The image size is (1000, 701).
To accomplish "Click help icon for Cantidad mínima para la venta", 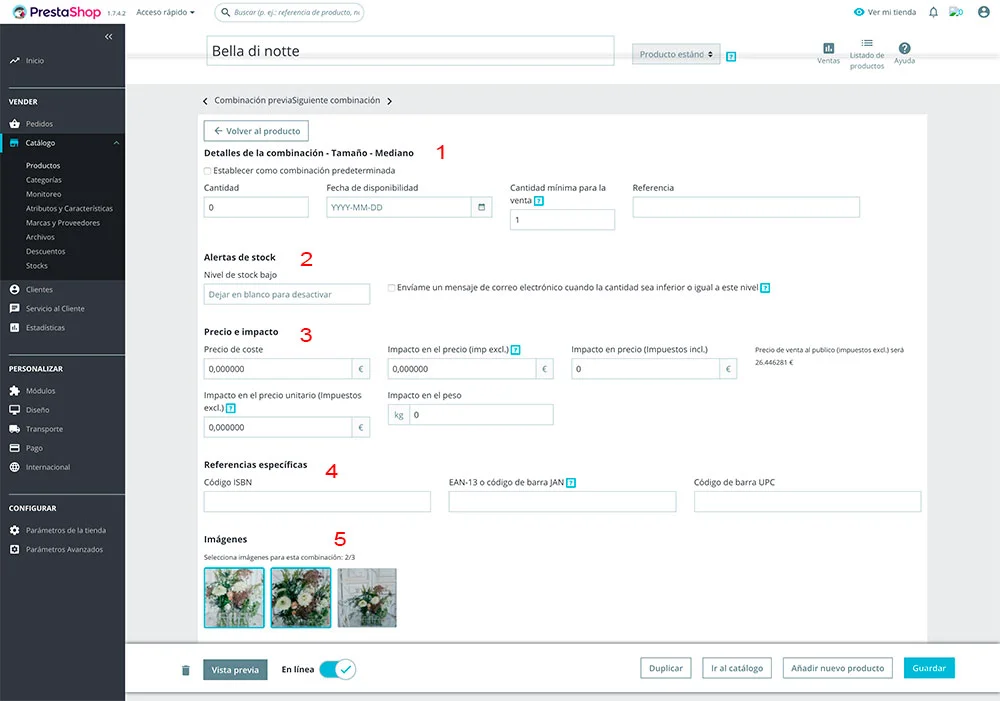I will 539,201.
